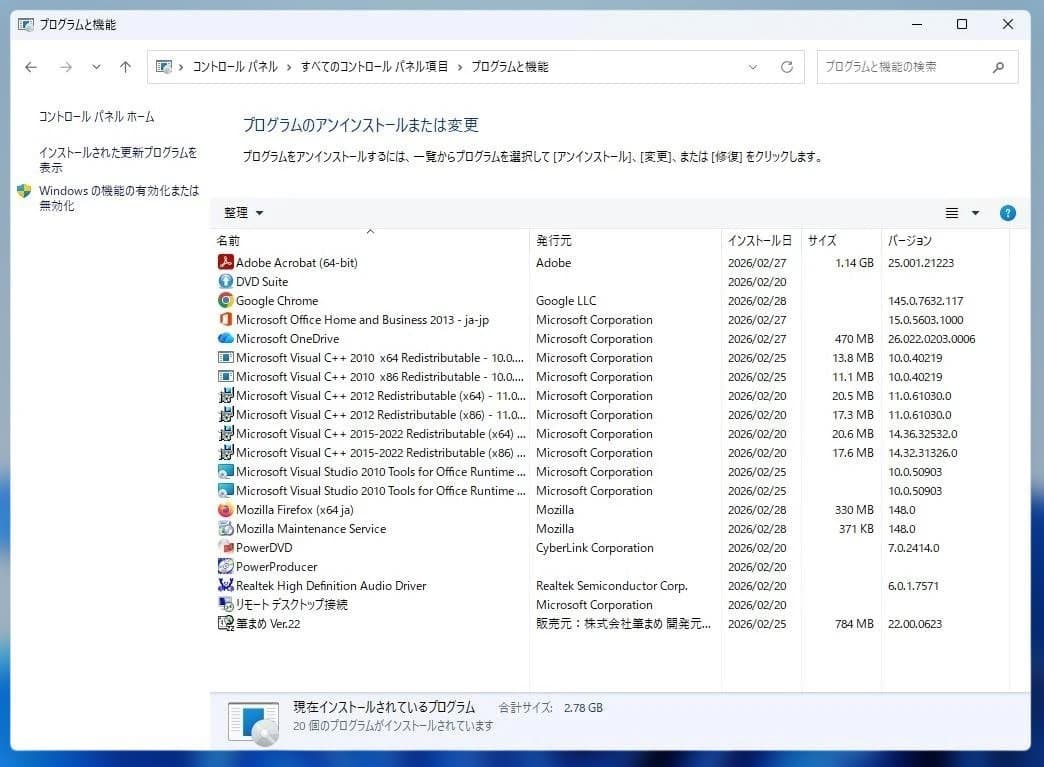
Task: Click the installed programs thumbnail in details pane
Action: click(254, 723)
